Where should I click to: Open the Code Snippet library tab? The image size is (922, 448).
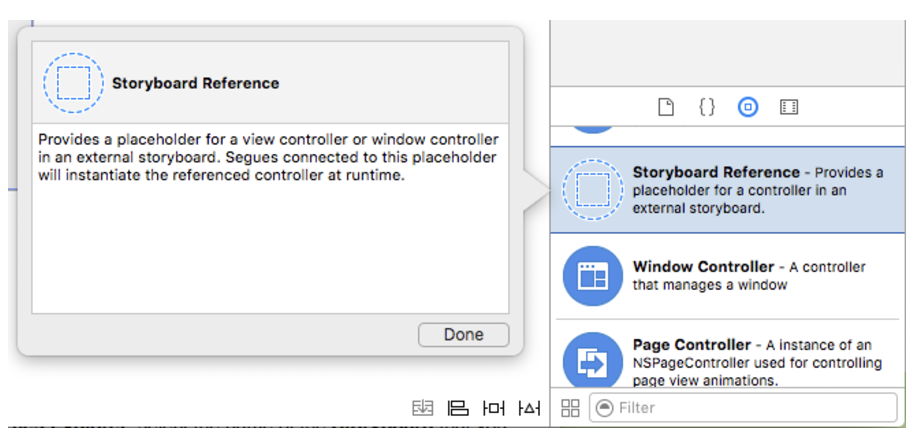[x=707, y=107]
